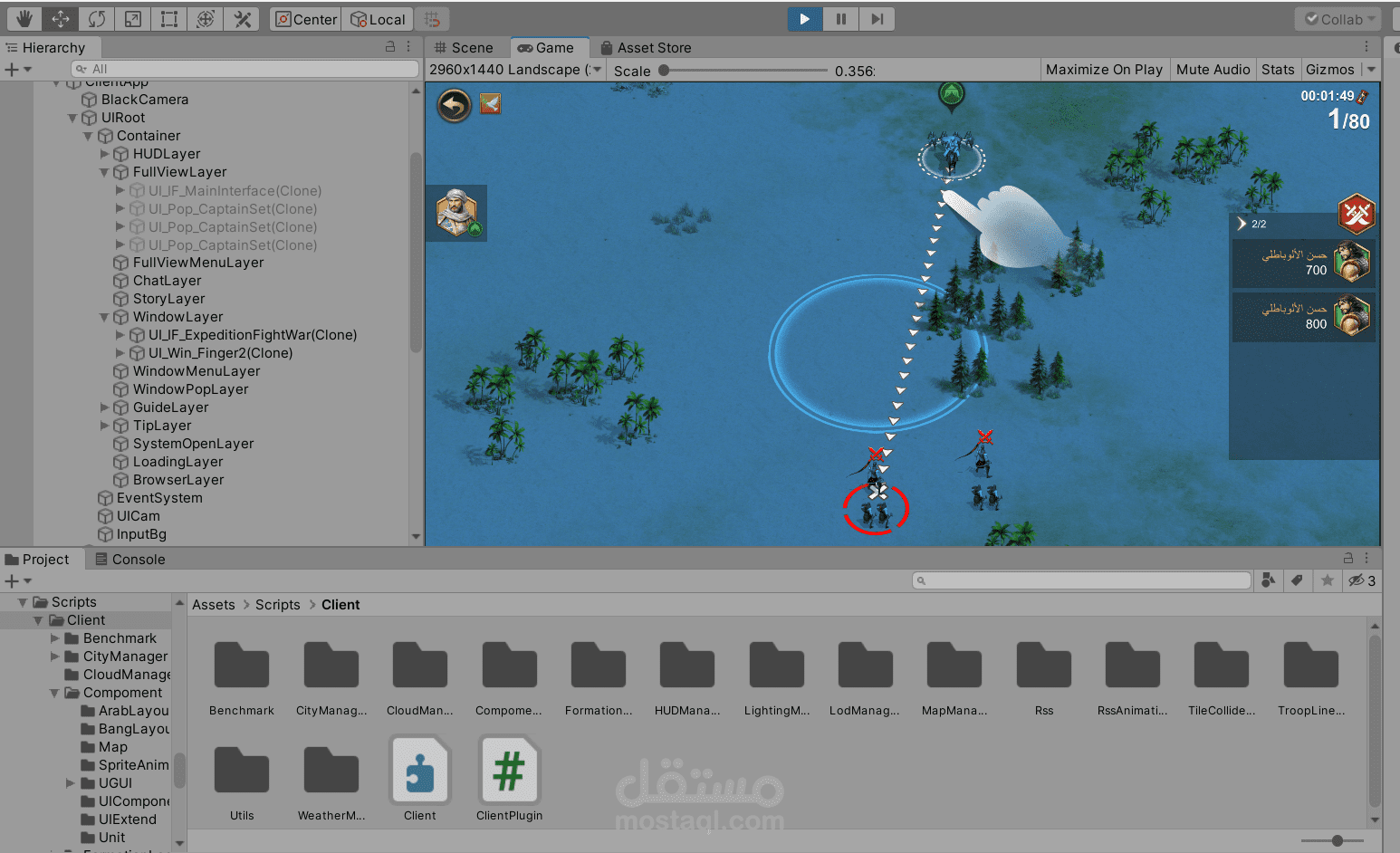Select the Rect Transform tool
Screen dimensions: 1400x853
[168, 19]
